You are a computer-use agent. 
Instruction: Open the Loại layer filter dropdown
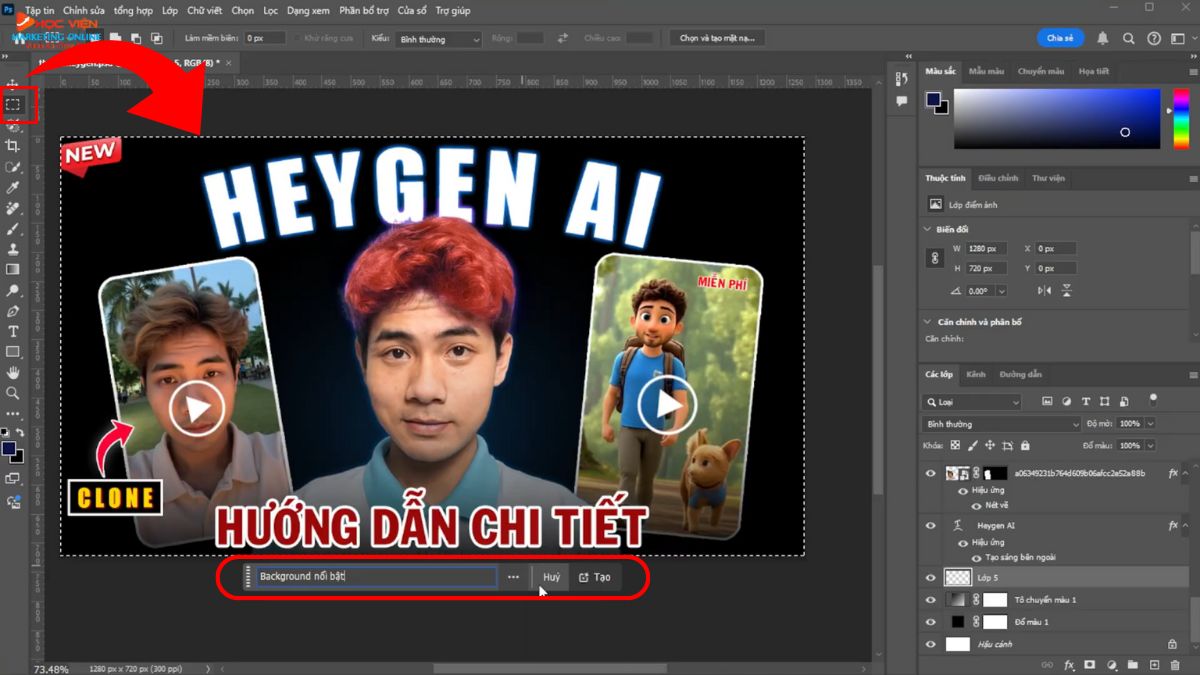pyautogui.click(x=972, y=402)
